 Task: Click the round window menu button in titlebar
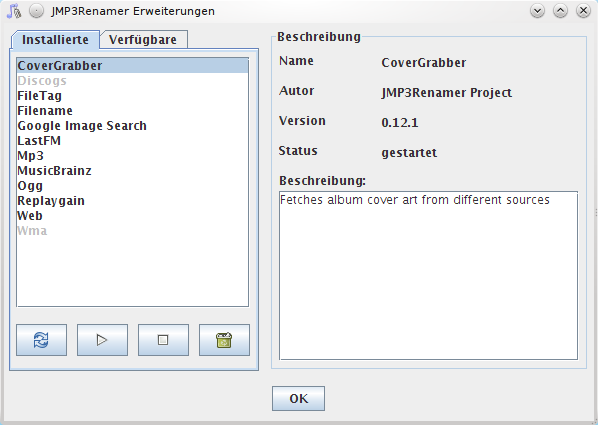pos(37,11)
